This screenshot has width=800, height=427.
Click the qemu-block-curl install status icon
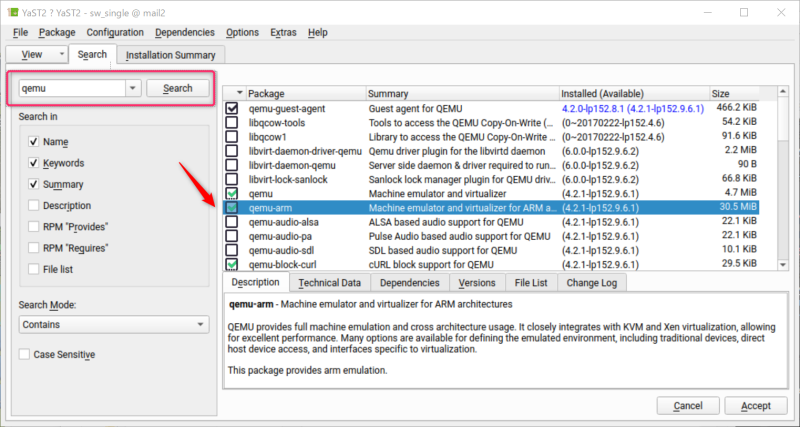click(232, 264)
